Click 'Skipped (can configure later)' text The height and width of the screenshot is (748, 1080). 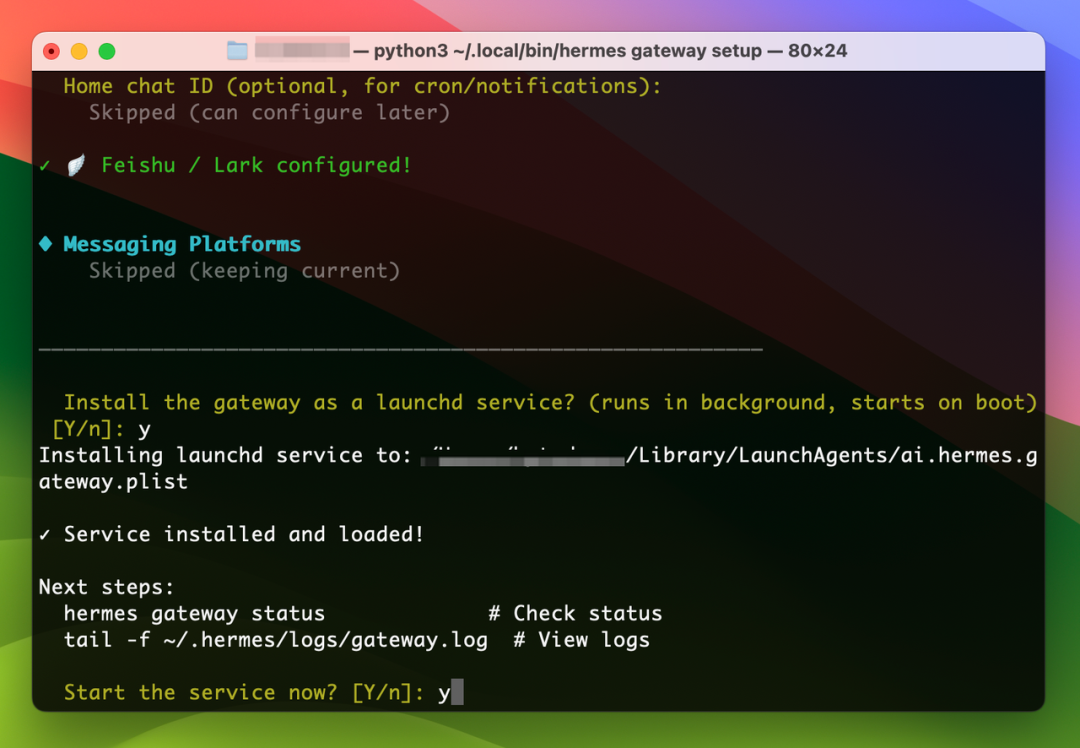coord(269,113)
